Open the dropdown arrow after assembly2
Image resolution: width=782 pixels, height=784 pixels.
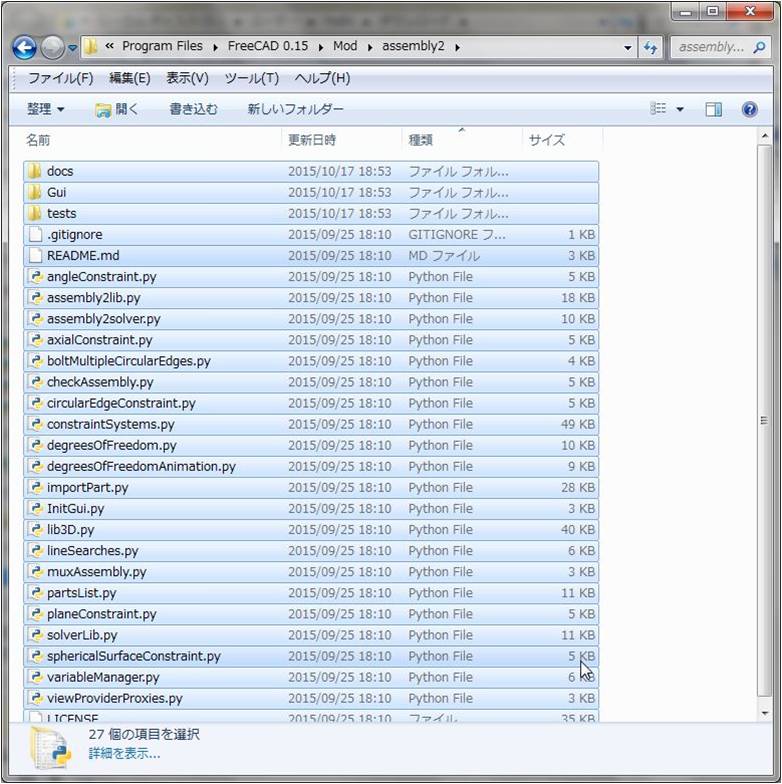click(x=458, y=48)
